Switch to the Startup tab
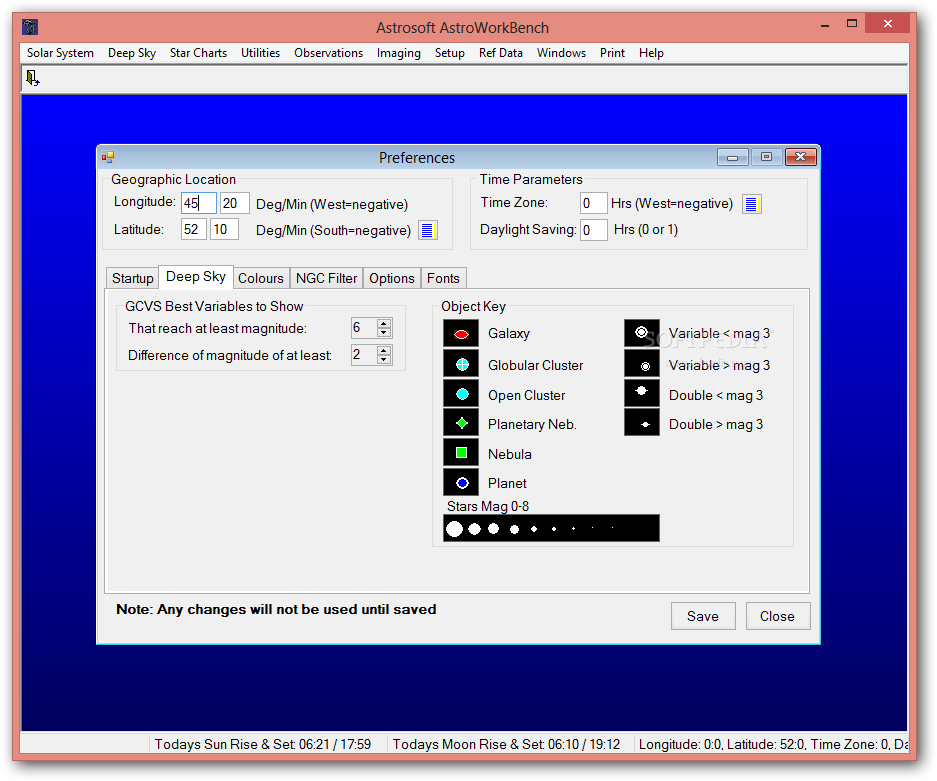937x781 pixels. click(x=133, y=278)
